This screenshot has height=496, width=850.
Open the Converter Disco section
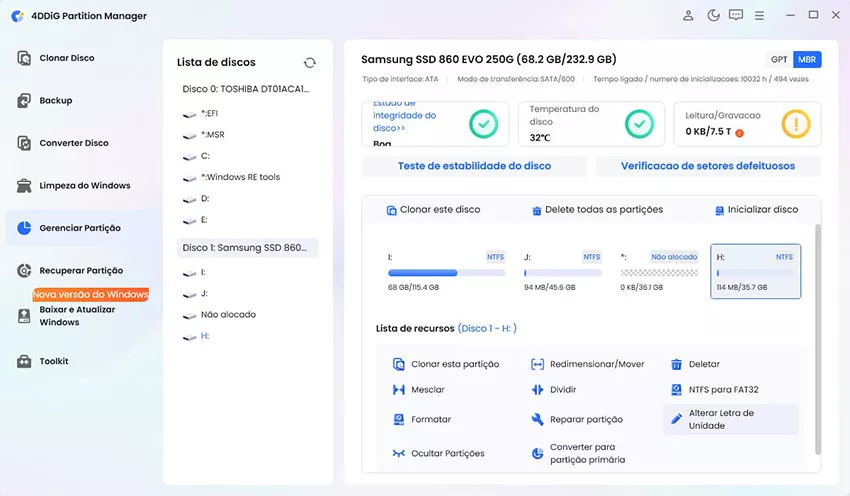(x=62, y=143)
